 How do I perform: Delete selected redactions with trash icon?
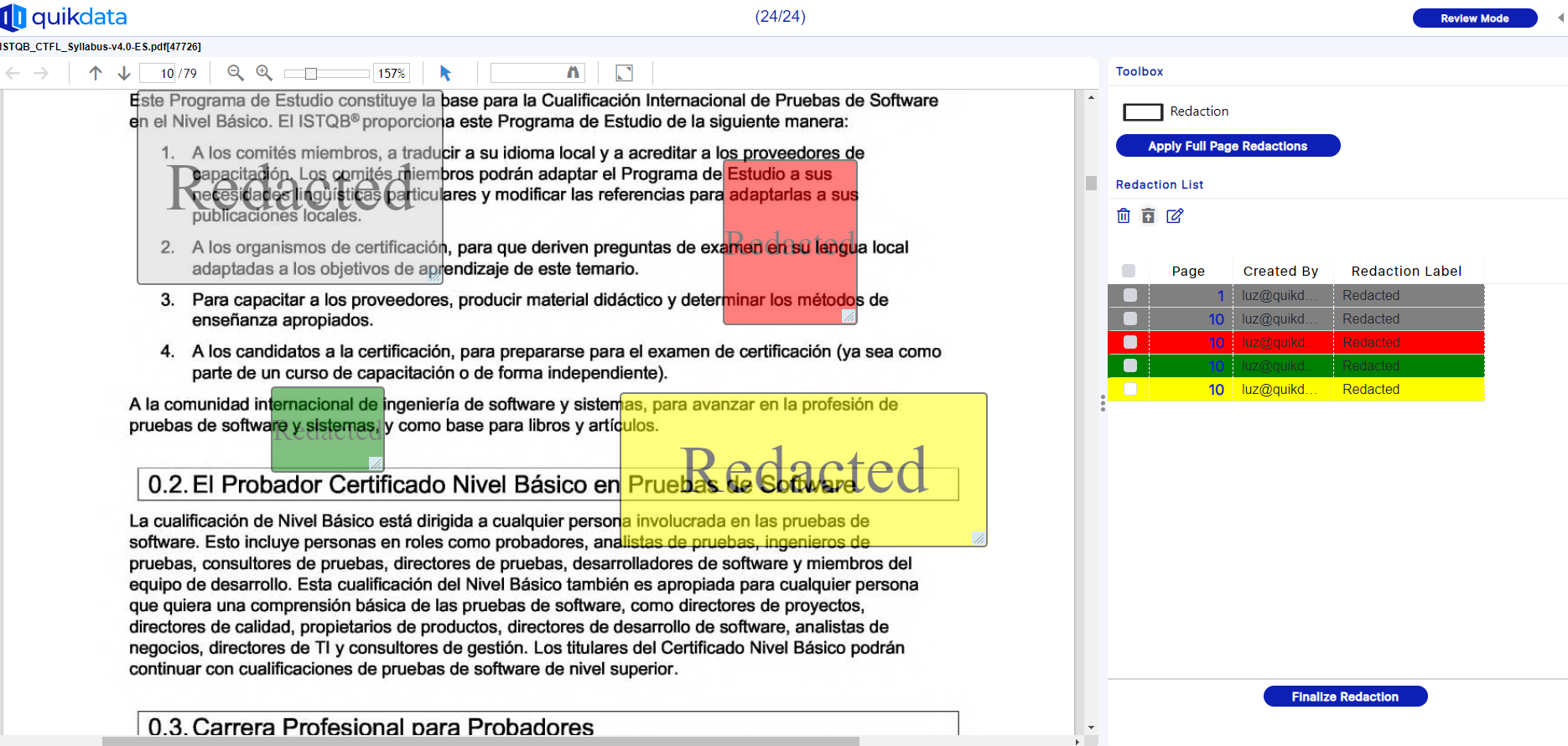pos(1124,215)
